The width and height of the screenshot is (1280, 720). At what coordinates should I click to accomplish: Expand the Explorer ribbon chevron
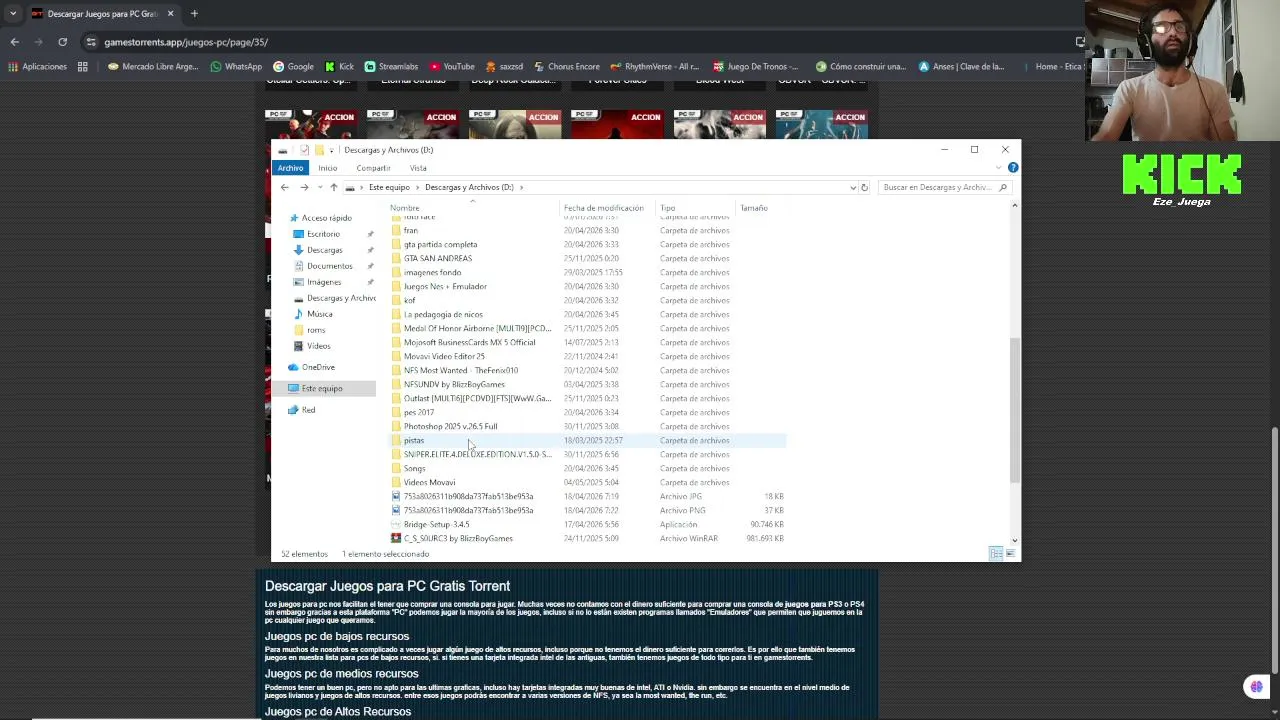tap(1000, 167)
